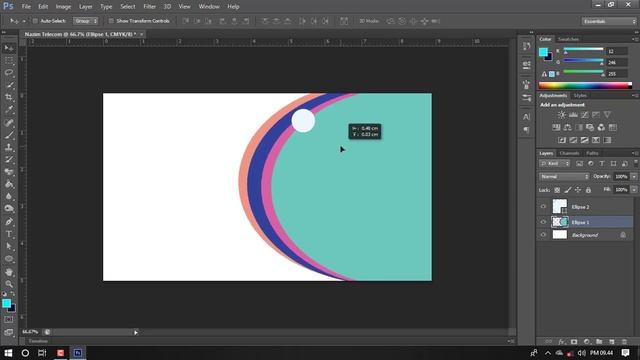Create new group folder icon in Layers panel
Image resolution: width=640 pixels, height=360 pixels.
click(x=599, y=342)
